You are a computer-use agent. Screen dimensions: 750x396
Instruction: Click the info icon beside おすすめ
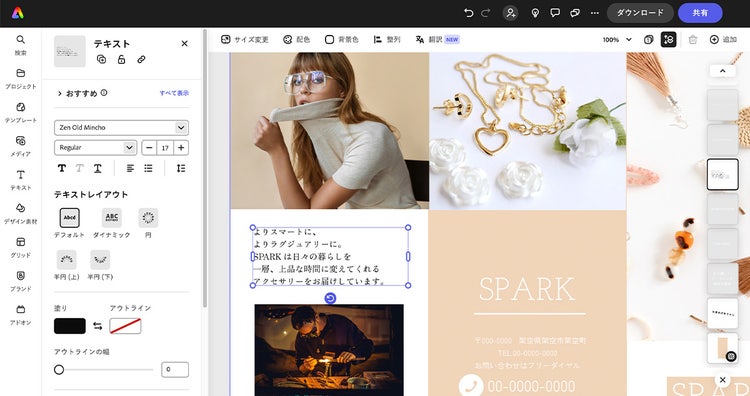coord(104,93)
